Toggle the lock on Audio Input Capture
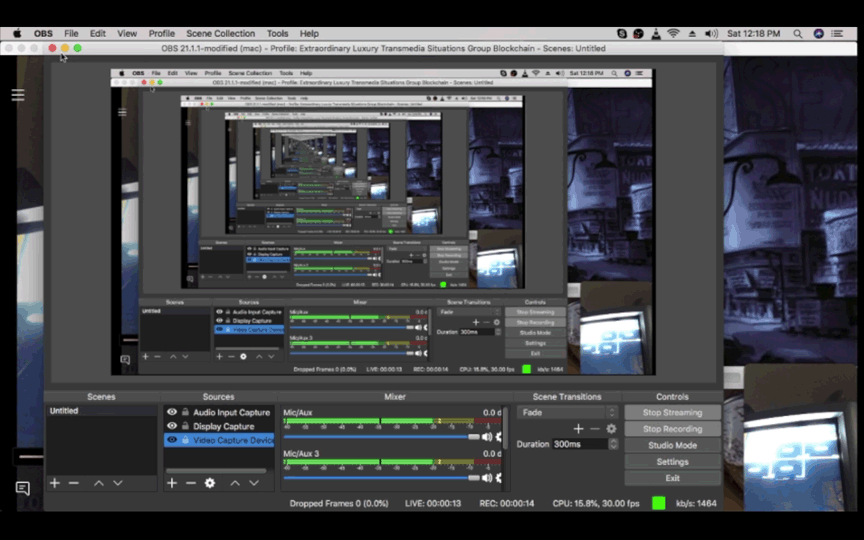 [x=185, y=412]
